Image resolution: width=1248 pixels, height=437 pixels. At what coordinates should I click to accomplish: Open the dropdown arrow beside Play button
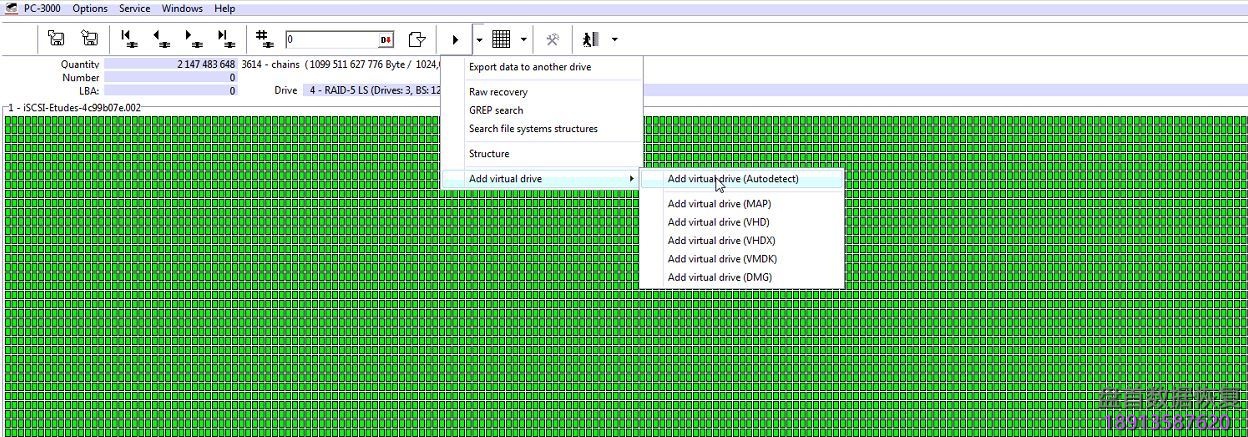pyautogui.click(x=480, y=40)
